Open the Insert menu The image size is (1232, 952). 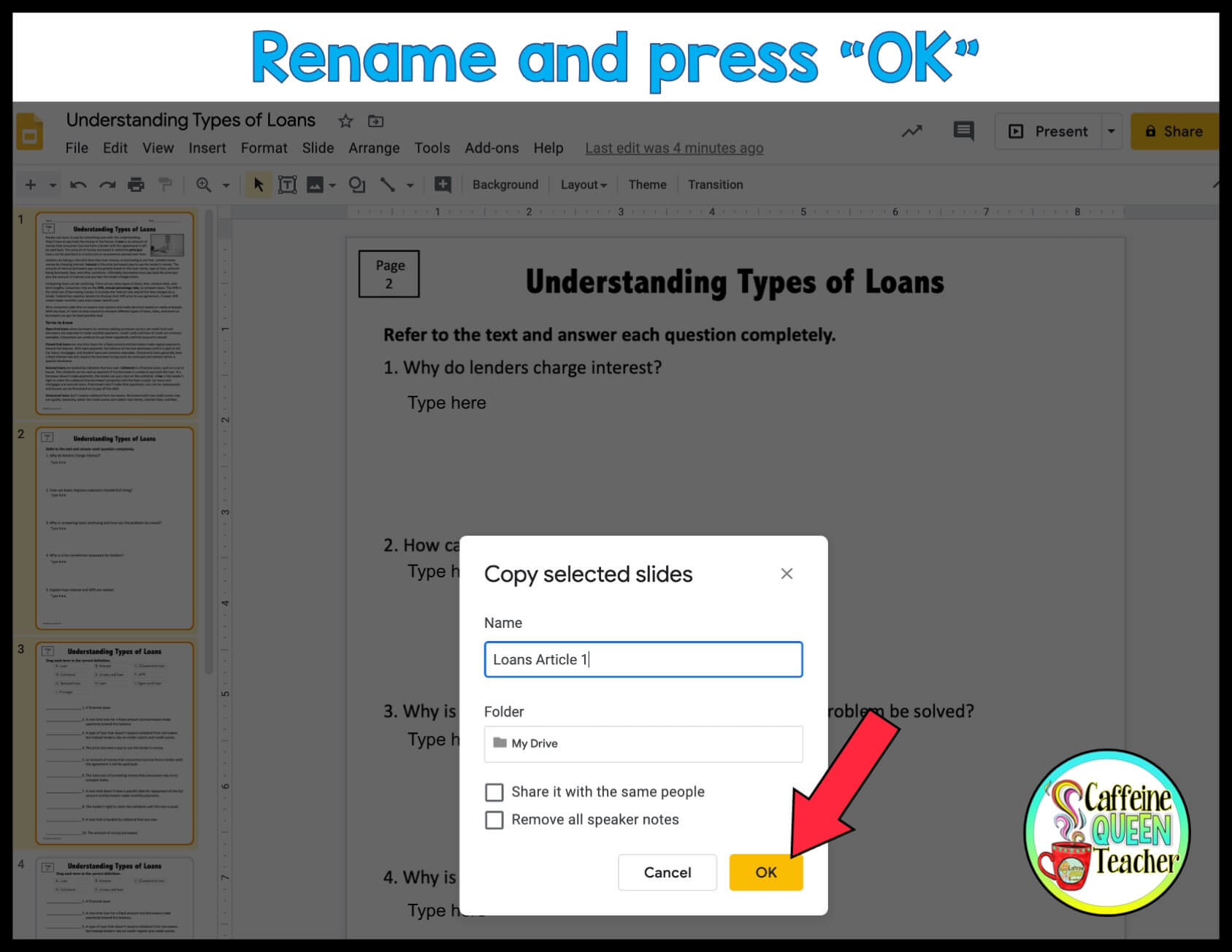point(207,148)
